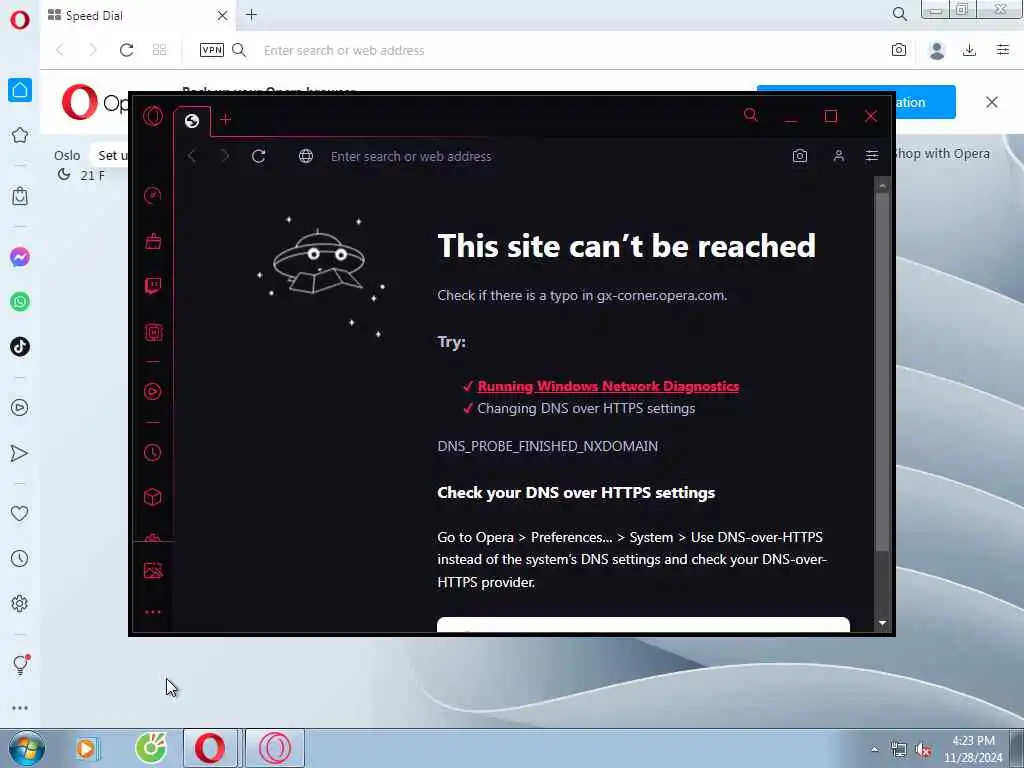Click the Opera window profile avatar
The width and height of the screenshot is (1024, 768).
point(936,50)
